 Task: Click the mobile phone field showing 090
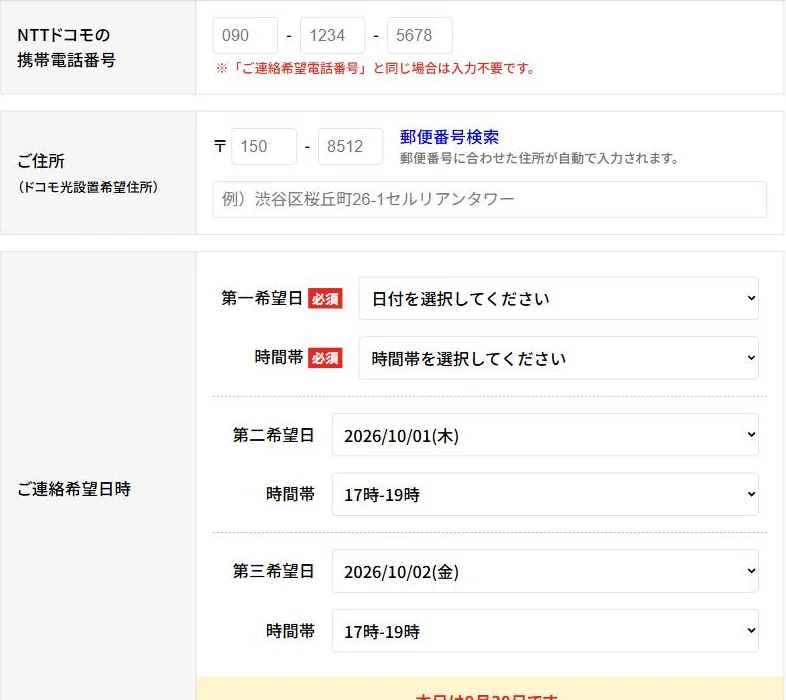click(x=245, y=35)
